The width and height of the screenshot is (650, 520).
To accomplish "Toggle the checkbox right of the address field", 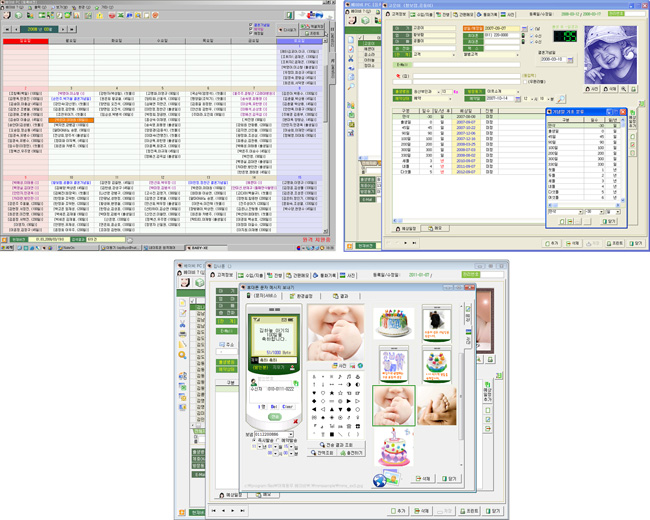I will (525, 82).
